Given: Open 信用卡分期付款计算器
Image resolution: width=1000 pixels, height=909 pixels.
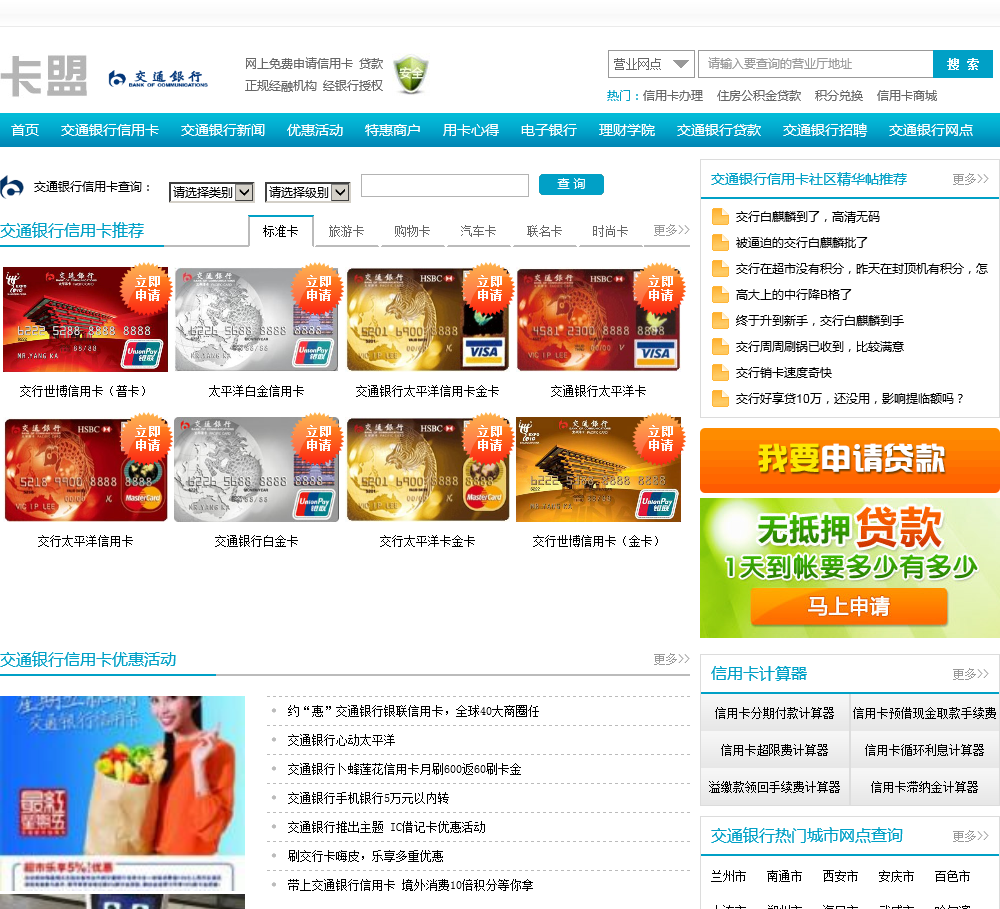Looking at the screenshot, I should (x=774, y=713).
